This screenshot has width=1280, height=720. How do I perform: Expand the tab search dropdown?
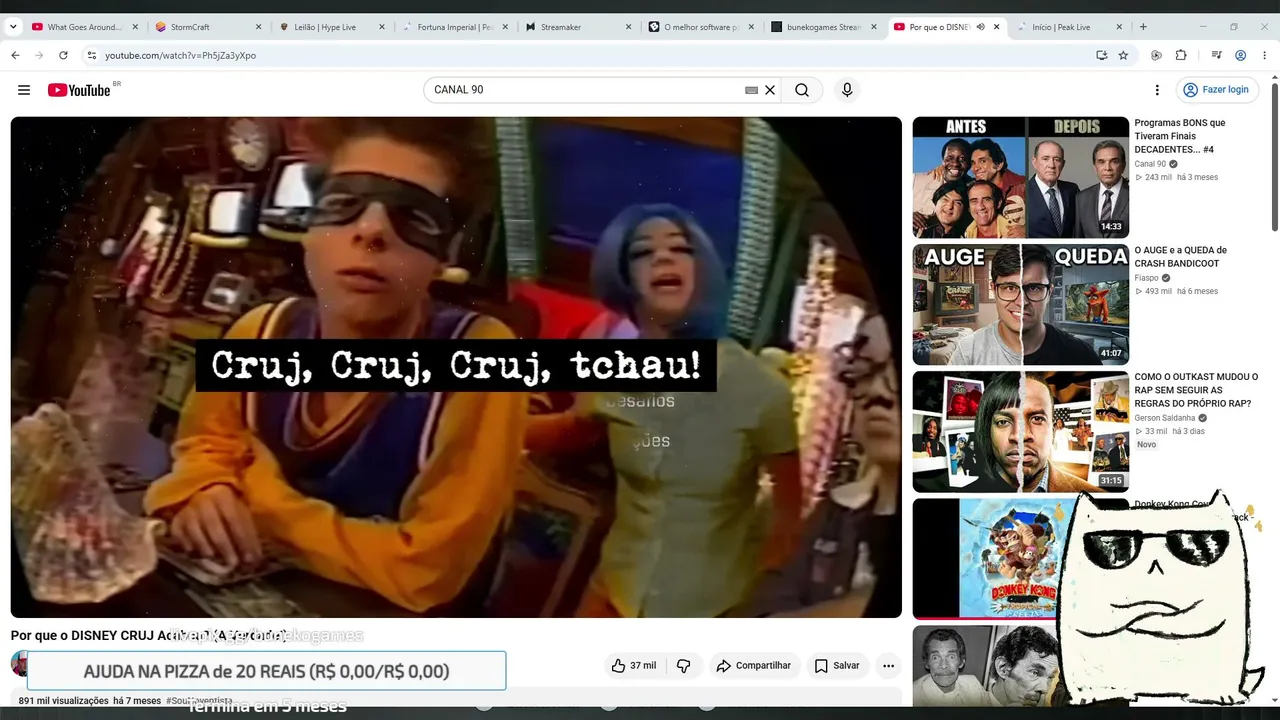(13, 27)
